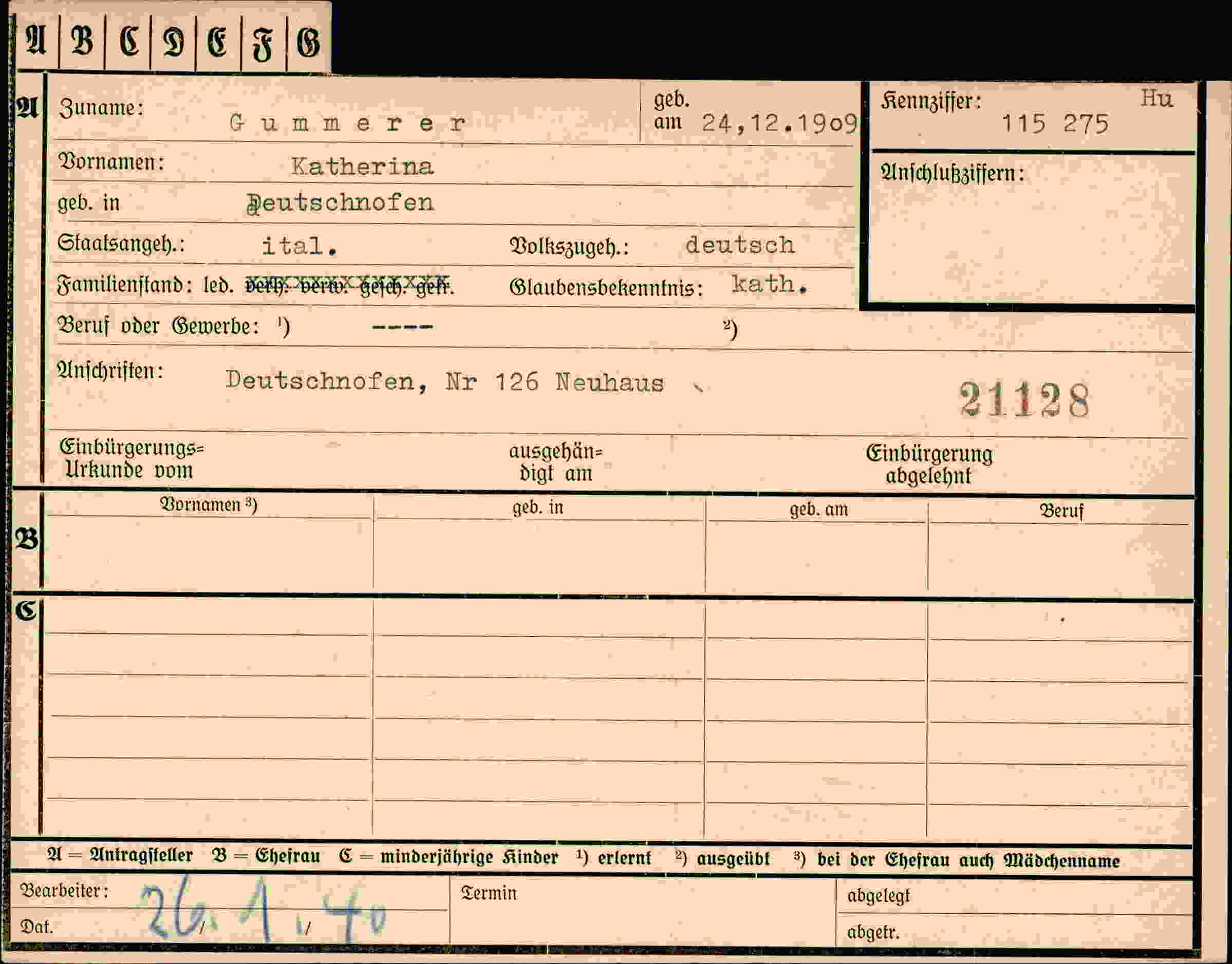Click the 'Beruf oder Gewerbe:' label
The width and height of the screenshot is (1232, 964).
click(x=159, y=326)
